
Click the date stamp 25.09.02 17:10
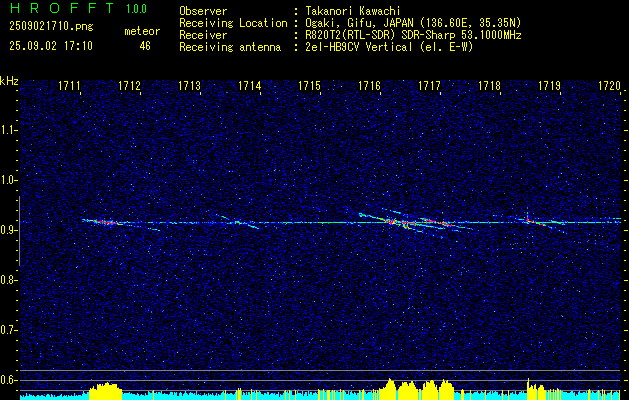[x=51, y=46]
